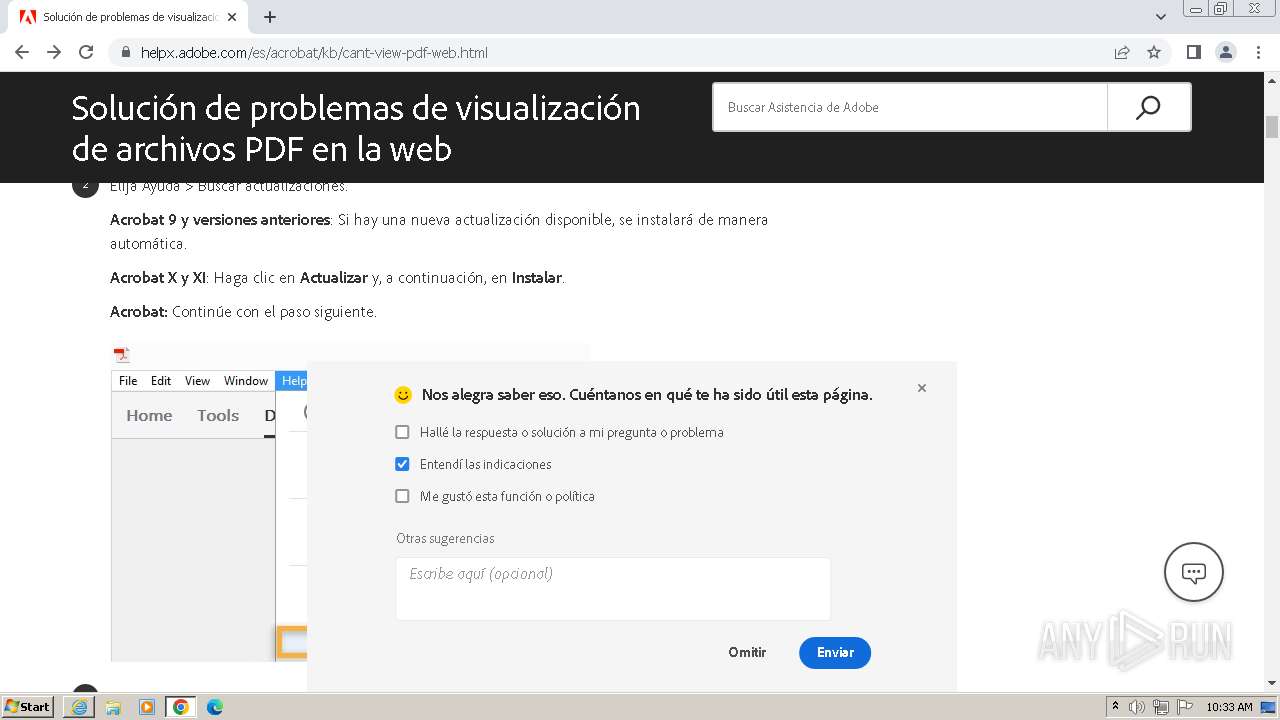This screenshot has height=720, width=1280.
Task: Click the Escribe aquí (opcional) text box
Action: coord(613,589)
